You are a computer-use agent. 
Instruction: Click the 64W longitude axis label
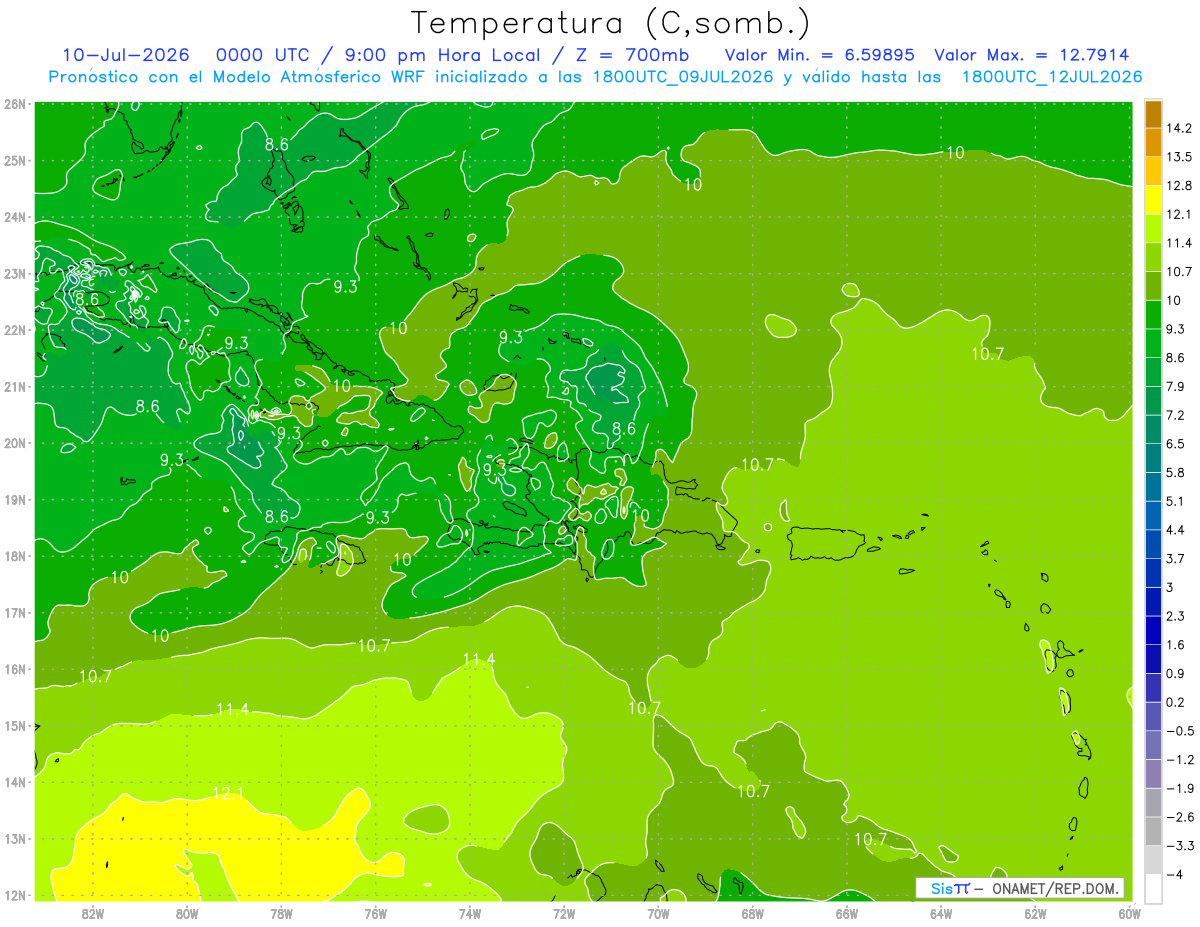[940, 913]
